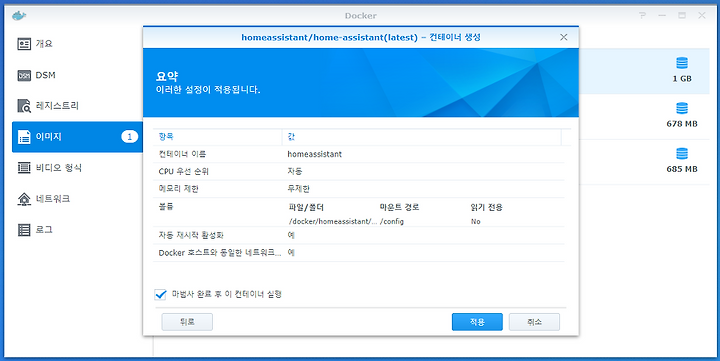Click the DSM sidebar icon

[x=24, y=75]
